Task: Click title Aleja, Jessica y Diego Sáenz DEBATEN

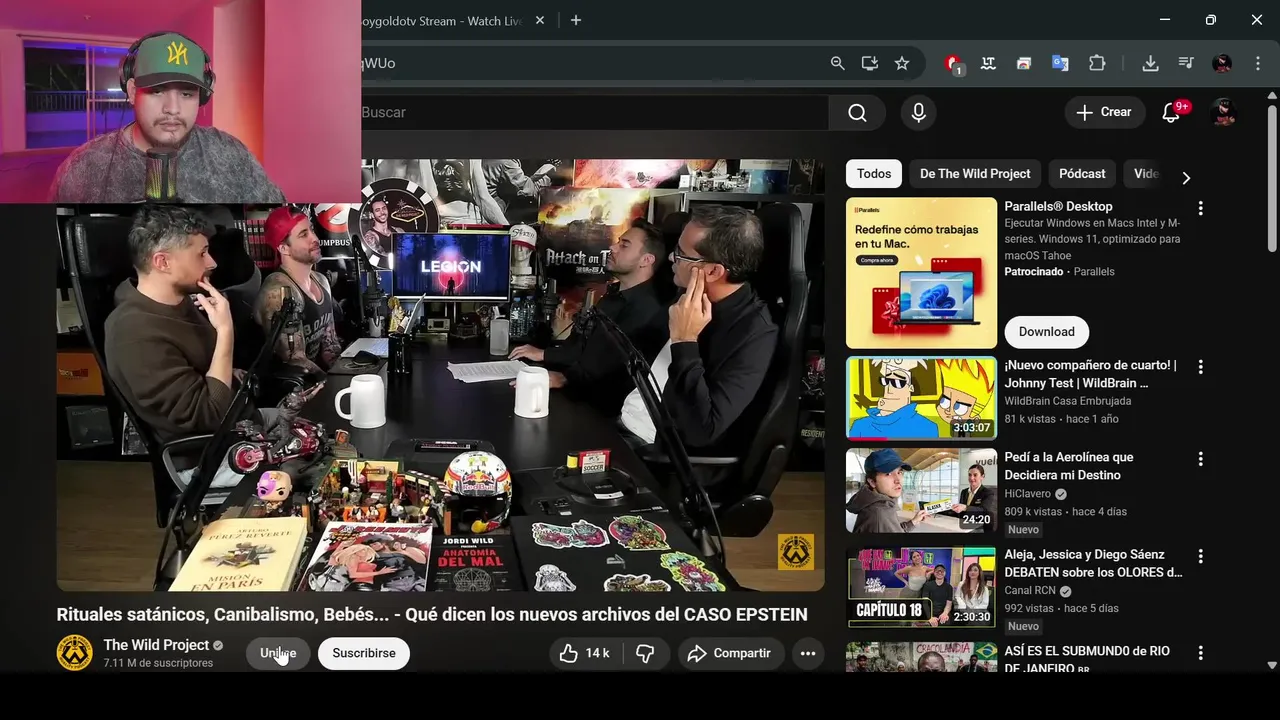Action: click(x=1093, y=563)
